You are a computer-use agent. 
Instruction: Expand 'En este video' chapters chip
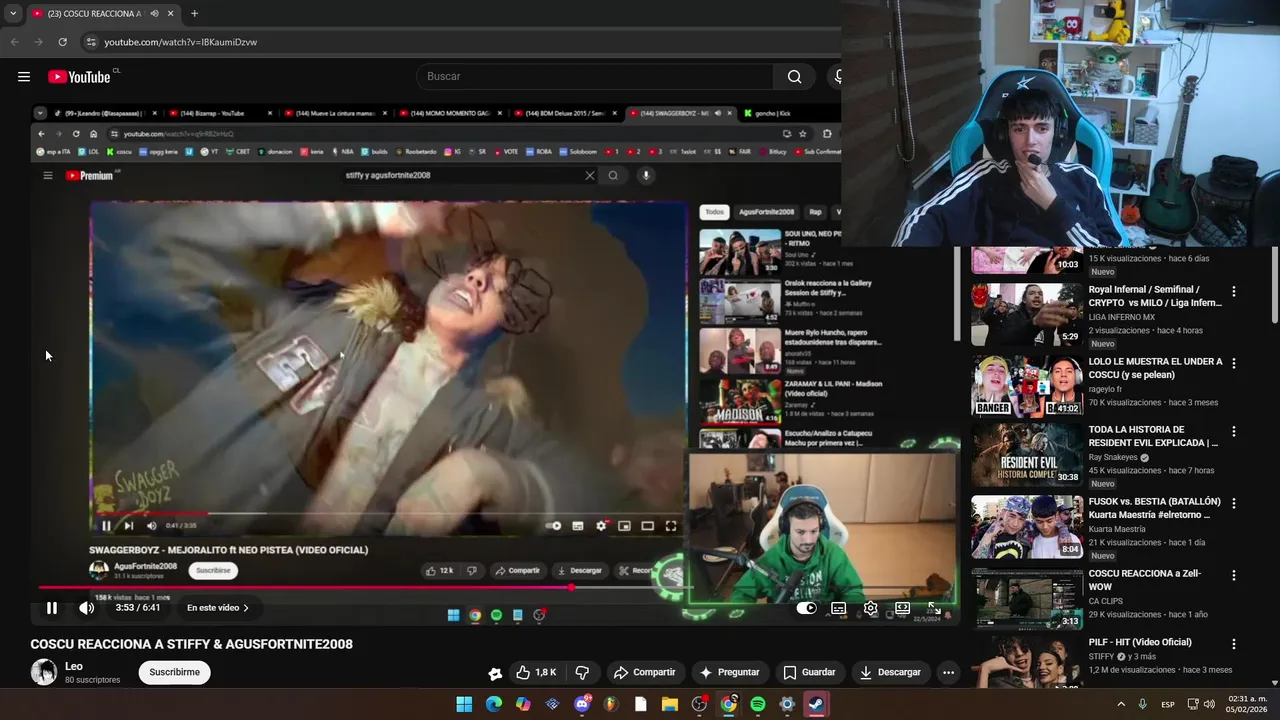click(218, 608)
